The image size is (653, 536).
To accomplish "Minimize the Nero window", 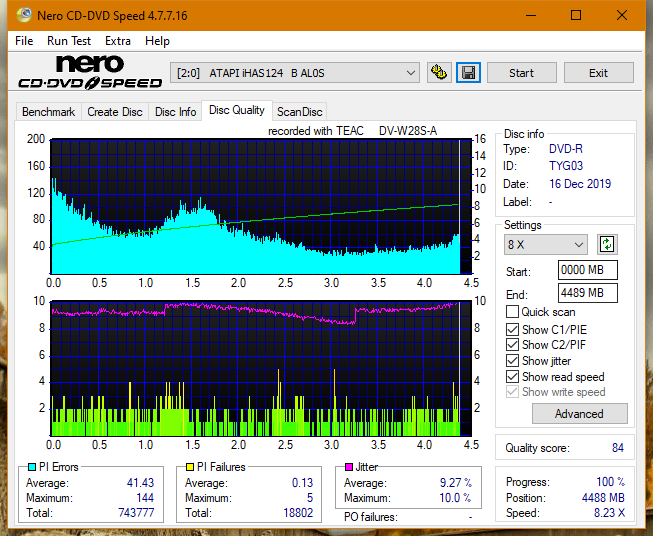I will click(x=531, y=15).
